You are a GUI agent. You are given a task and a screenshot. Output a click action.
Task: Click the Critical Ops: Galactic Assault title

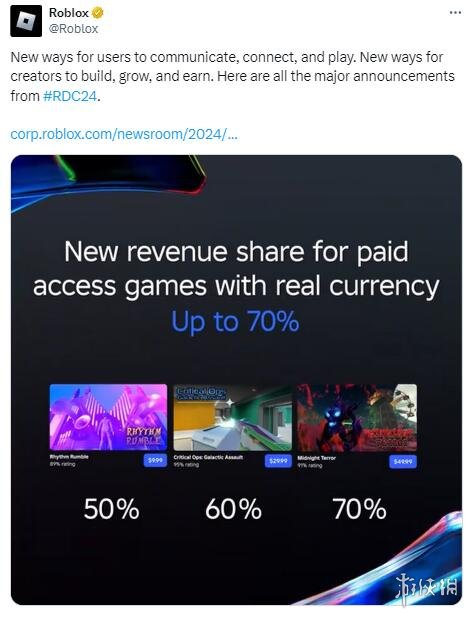point(208,457)
